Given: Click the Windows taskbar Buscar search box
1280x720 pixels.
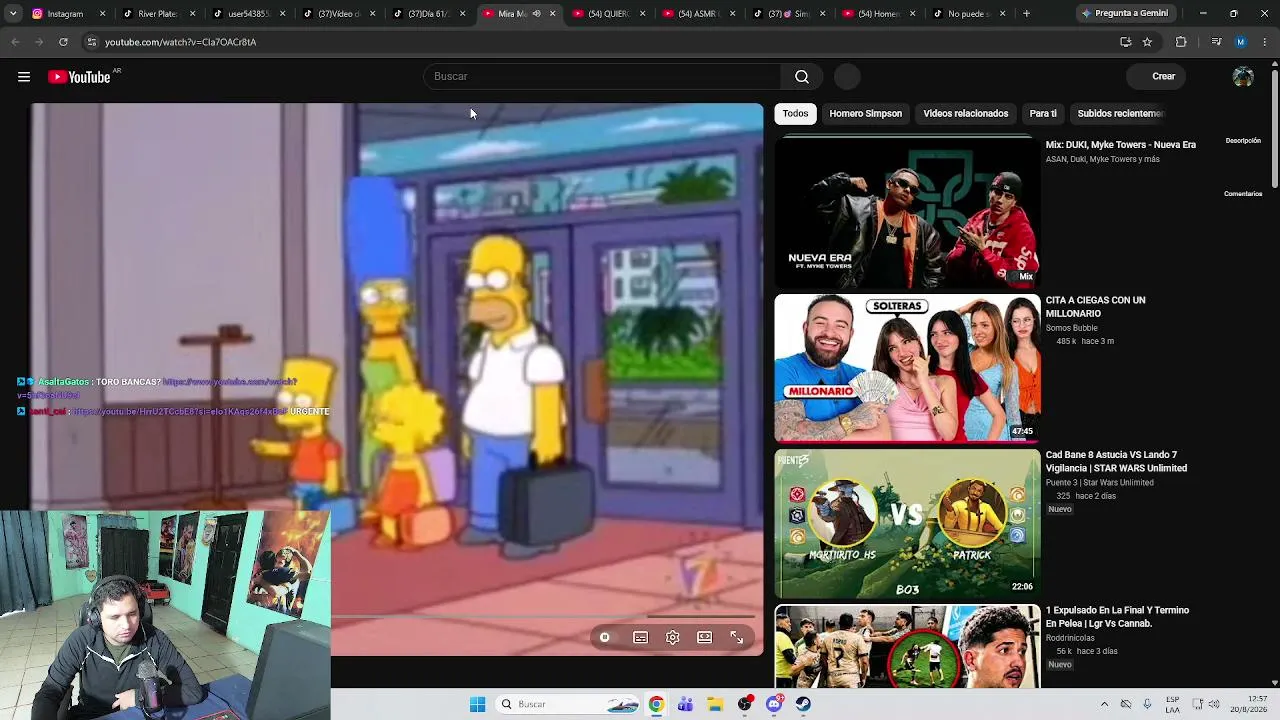Looking at the screenshot, I should (568, 704).
